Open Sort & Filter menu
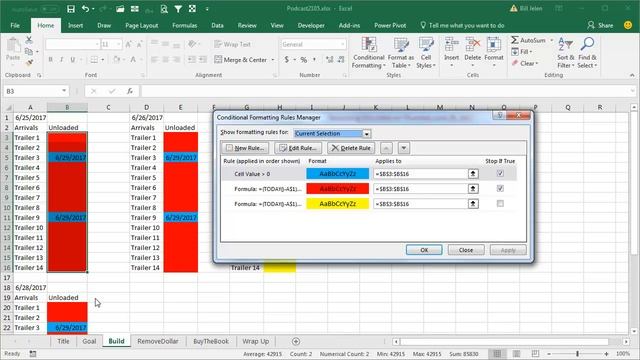Image resolution: width=640 pixels, height=360 pixels. pyautogui.click(x=566, y=53)
